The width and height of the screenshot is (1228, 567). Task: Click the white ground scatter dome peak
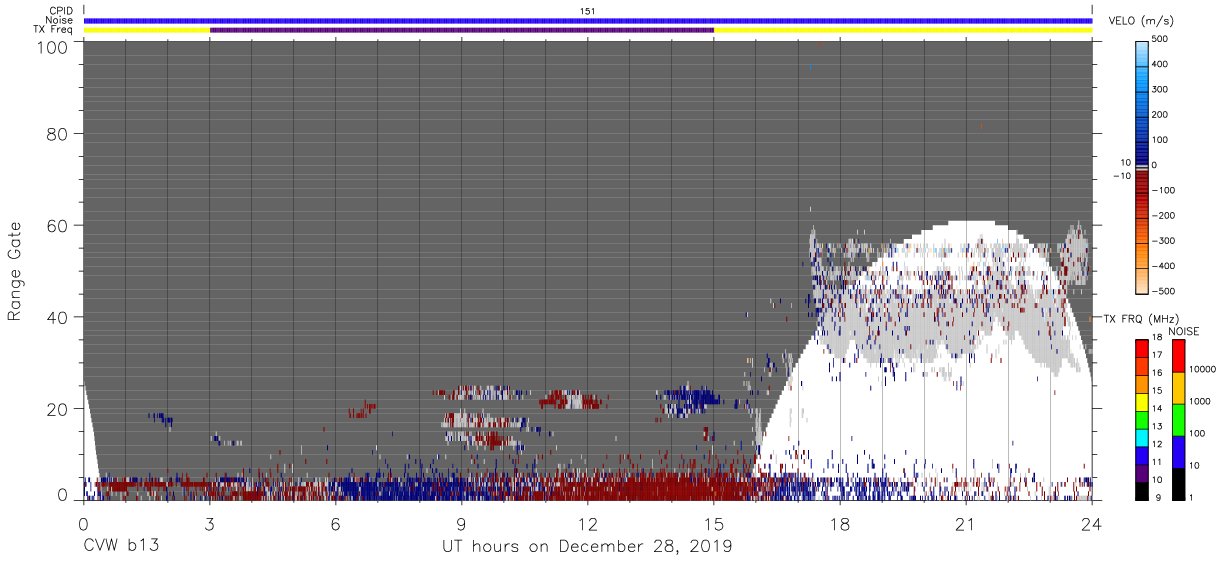[x=966, y=224]
